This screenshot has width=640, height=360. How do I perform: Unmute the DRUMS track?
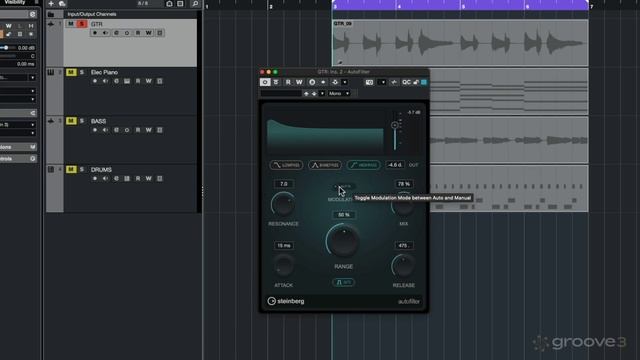point(71,169)
